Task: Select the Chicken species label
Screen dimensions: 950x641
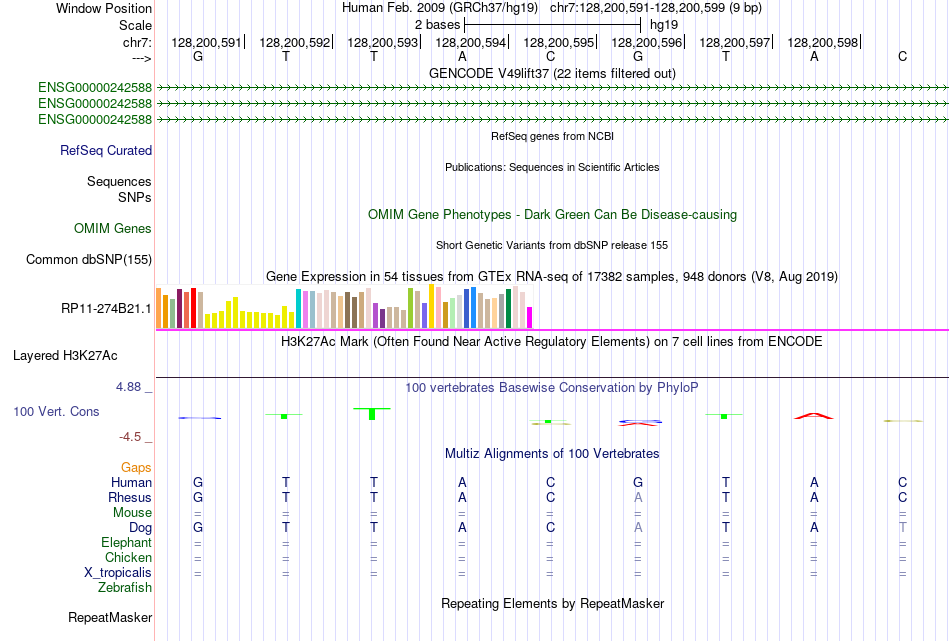Action: click(x=128, y=557)
